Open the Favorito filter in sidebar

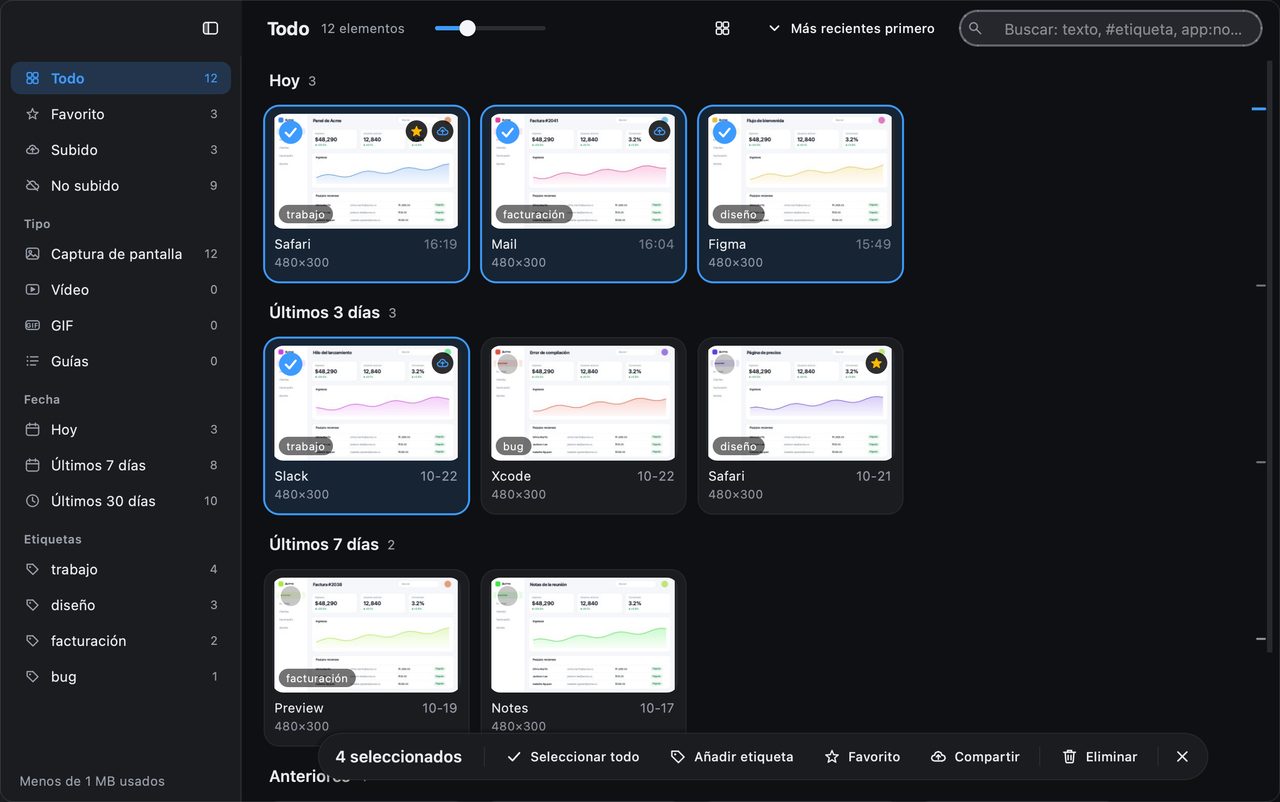121,114
